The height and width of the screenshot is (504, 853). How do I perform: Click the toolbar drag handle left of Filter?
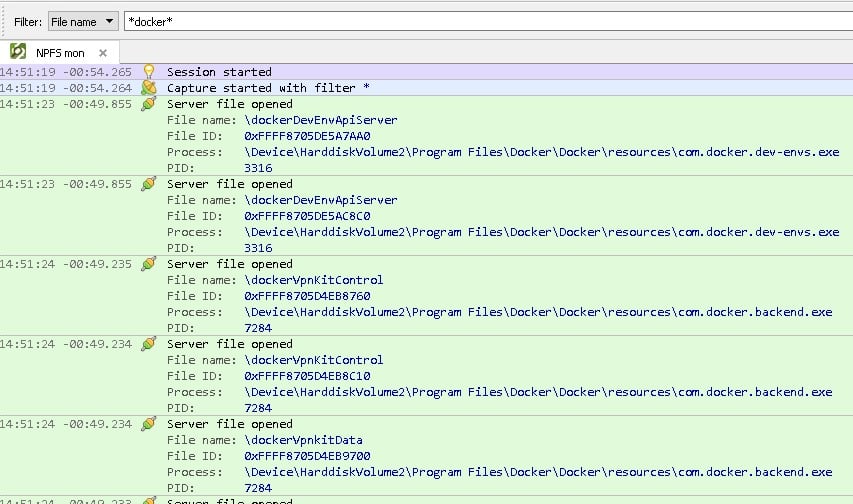(x=5, y=21)
